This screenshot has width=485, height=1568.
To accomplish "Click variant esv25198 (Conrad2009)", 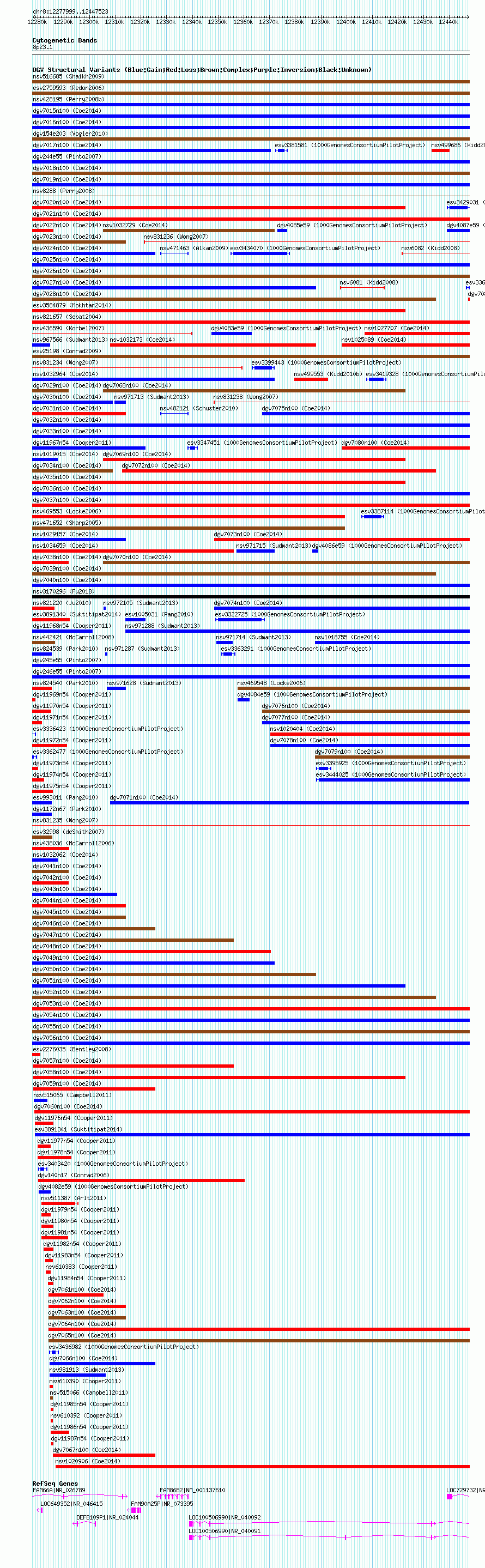I will [x=67, y=351].
